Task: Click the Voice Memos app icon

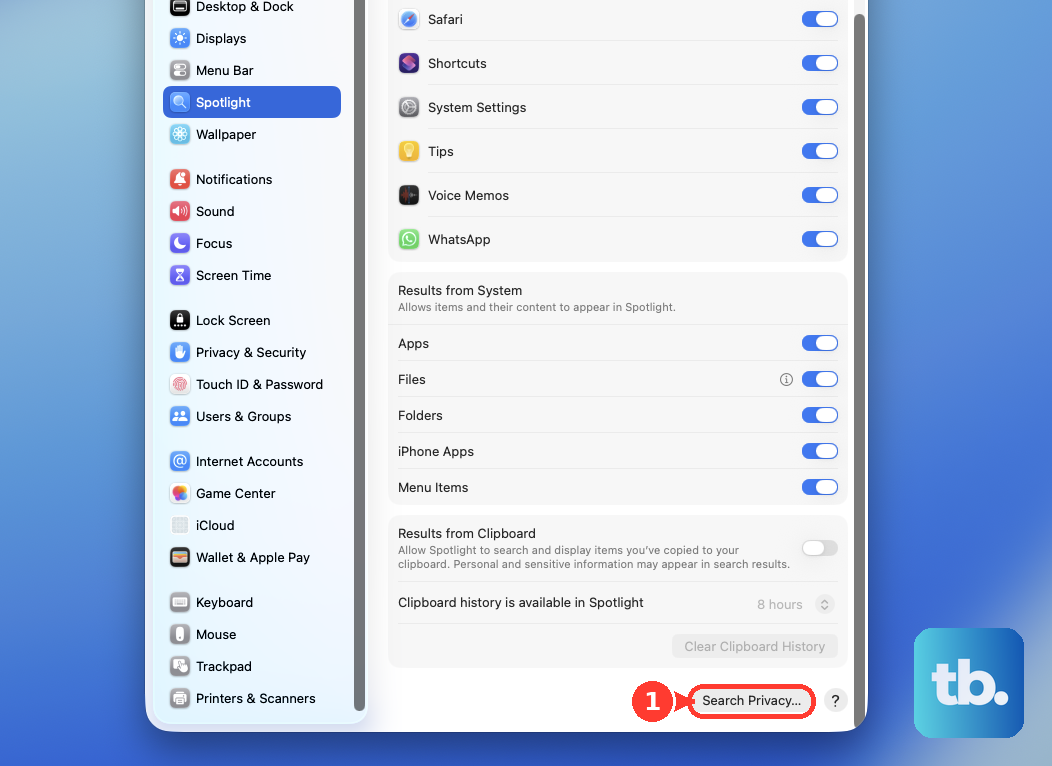Action: tap(409, 195)
